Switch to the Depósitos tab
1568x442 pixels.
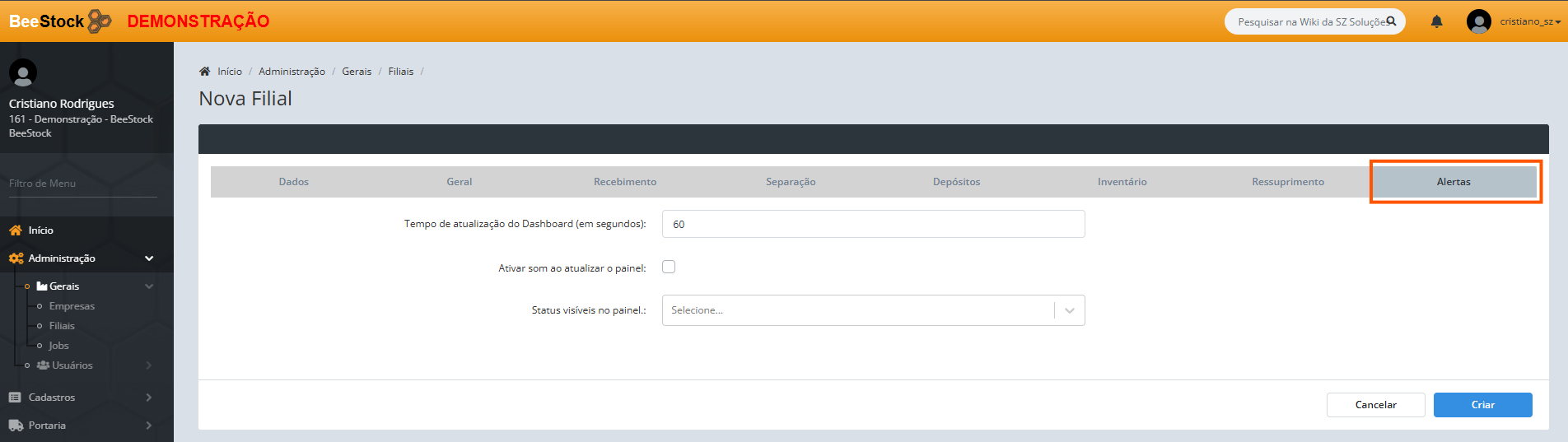pos(956,182)
